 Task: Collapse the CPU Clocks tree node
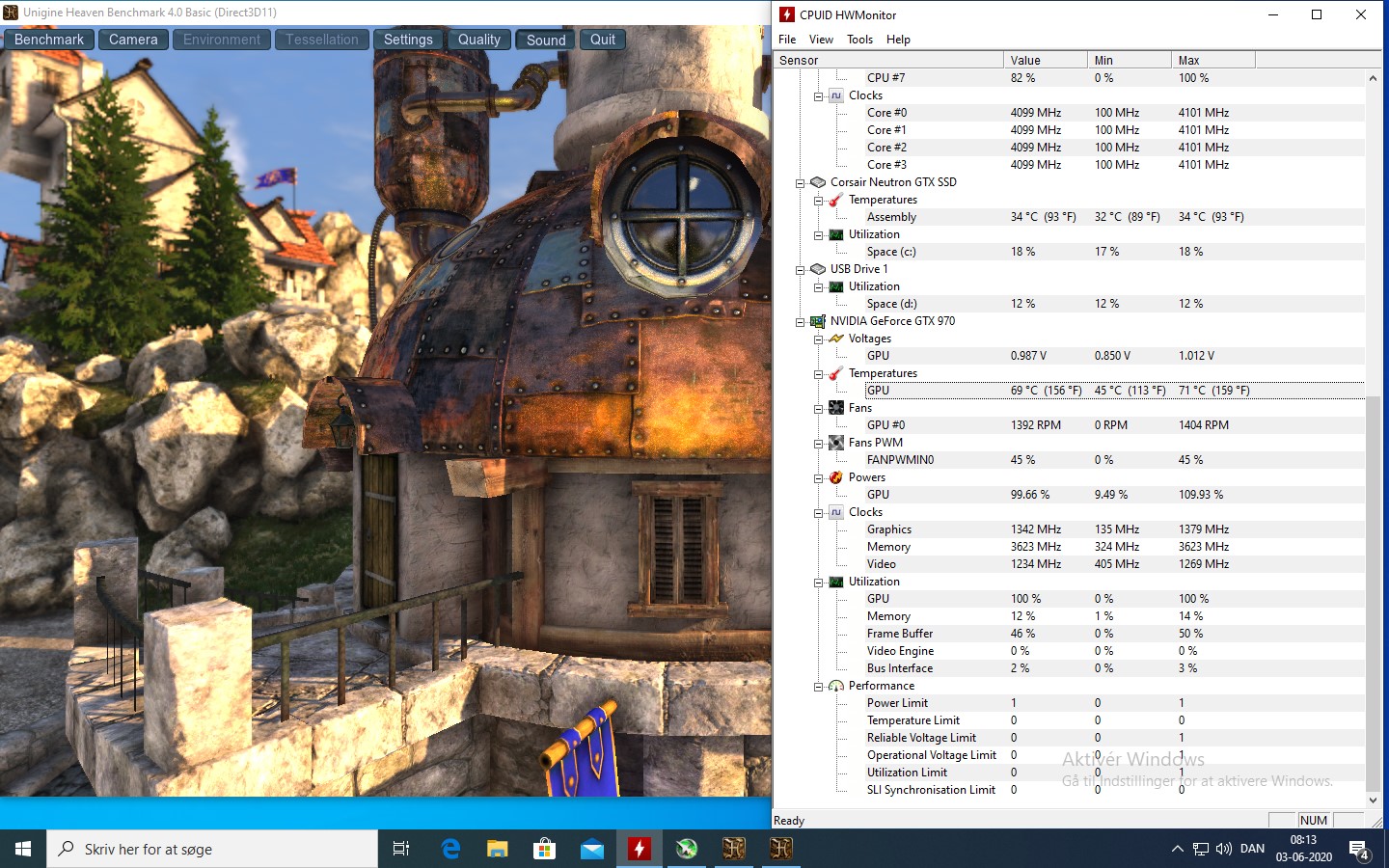818,96
